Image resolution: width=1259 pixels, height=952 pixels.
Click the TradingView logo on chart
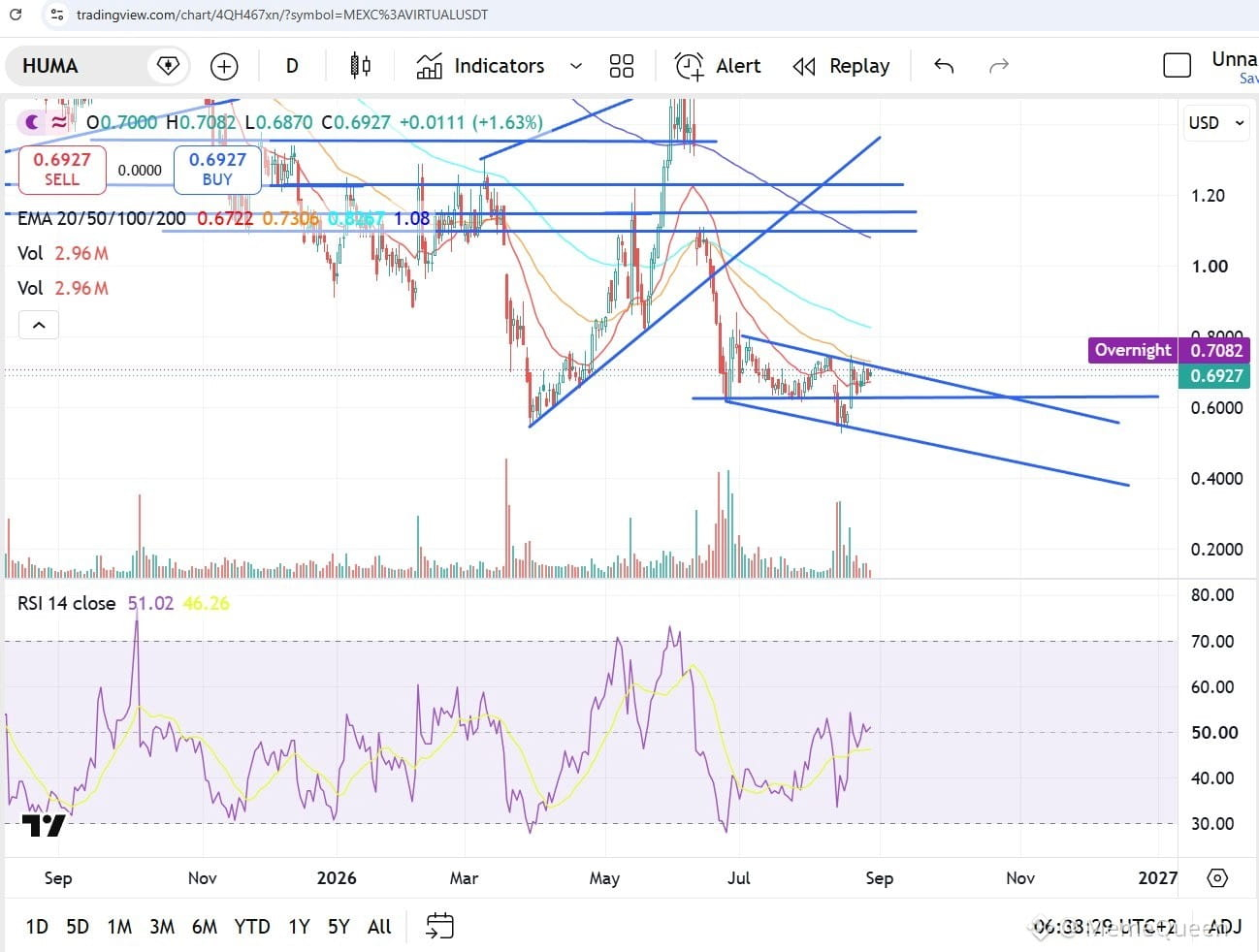tap(44, 826)
